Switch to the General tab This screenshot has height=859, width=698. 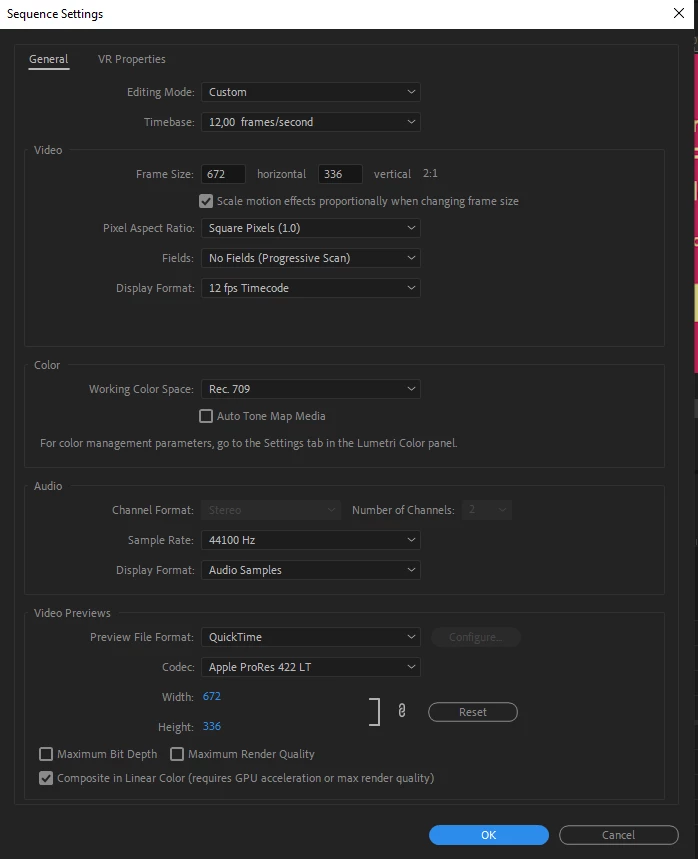pyautogui.click(x=49, y=59)
